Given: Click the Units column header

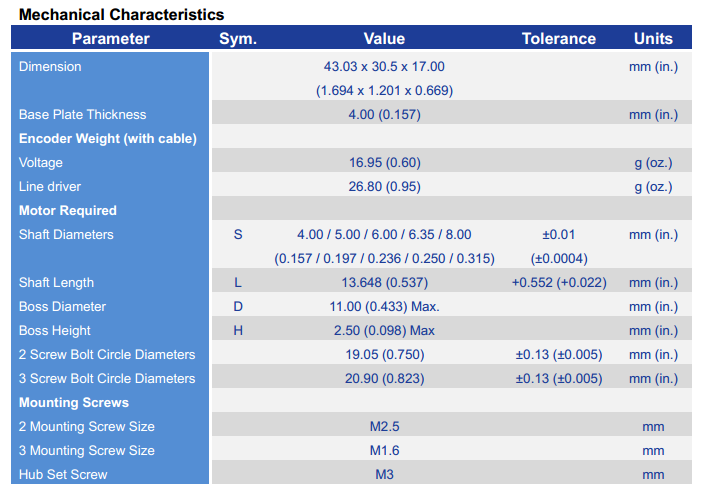Looking at the screenshot, I should tap(653, 39).
